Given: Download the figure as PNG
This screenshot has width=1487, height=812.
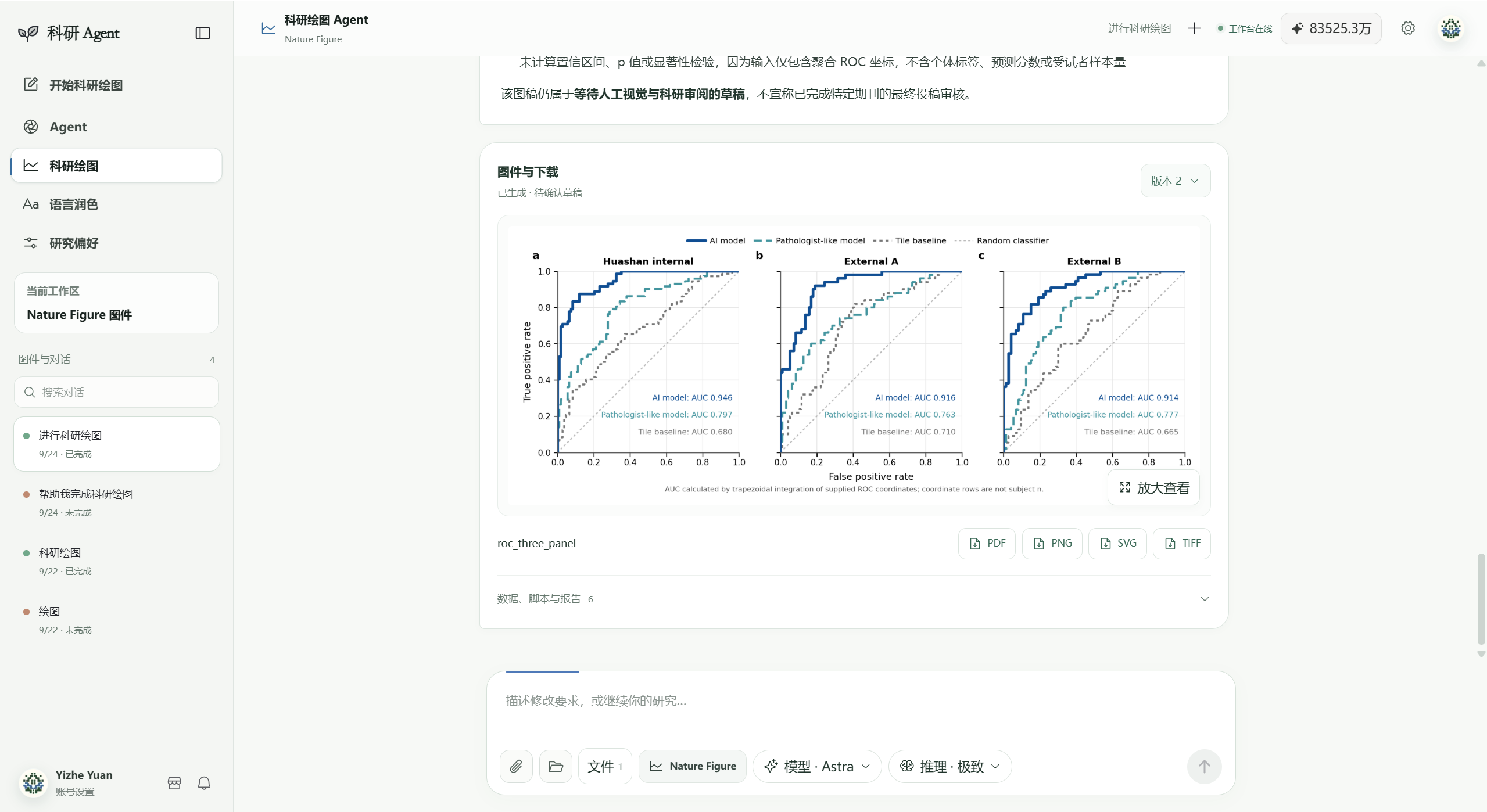Looking at the screenshot, I should coord(1052,543).
